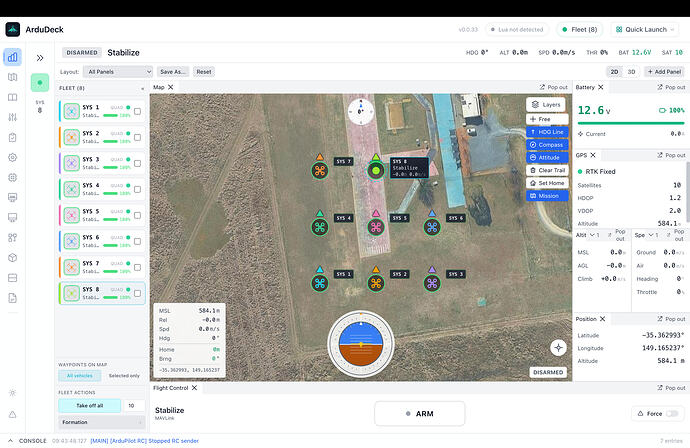This screenshot has width=690, height=448.
Task: Click Take off all button
Action: click(89, 406)
